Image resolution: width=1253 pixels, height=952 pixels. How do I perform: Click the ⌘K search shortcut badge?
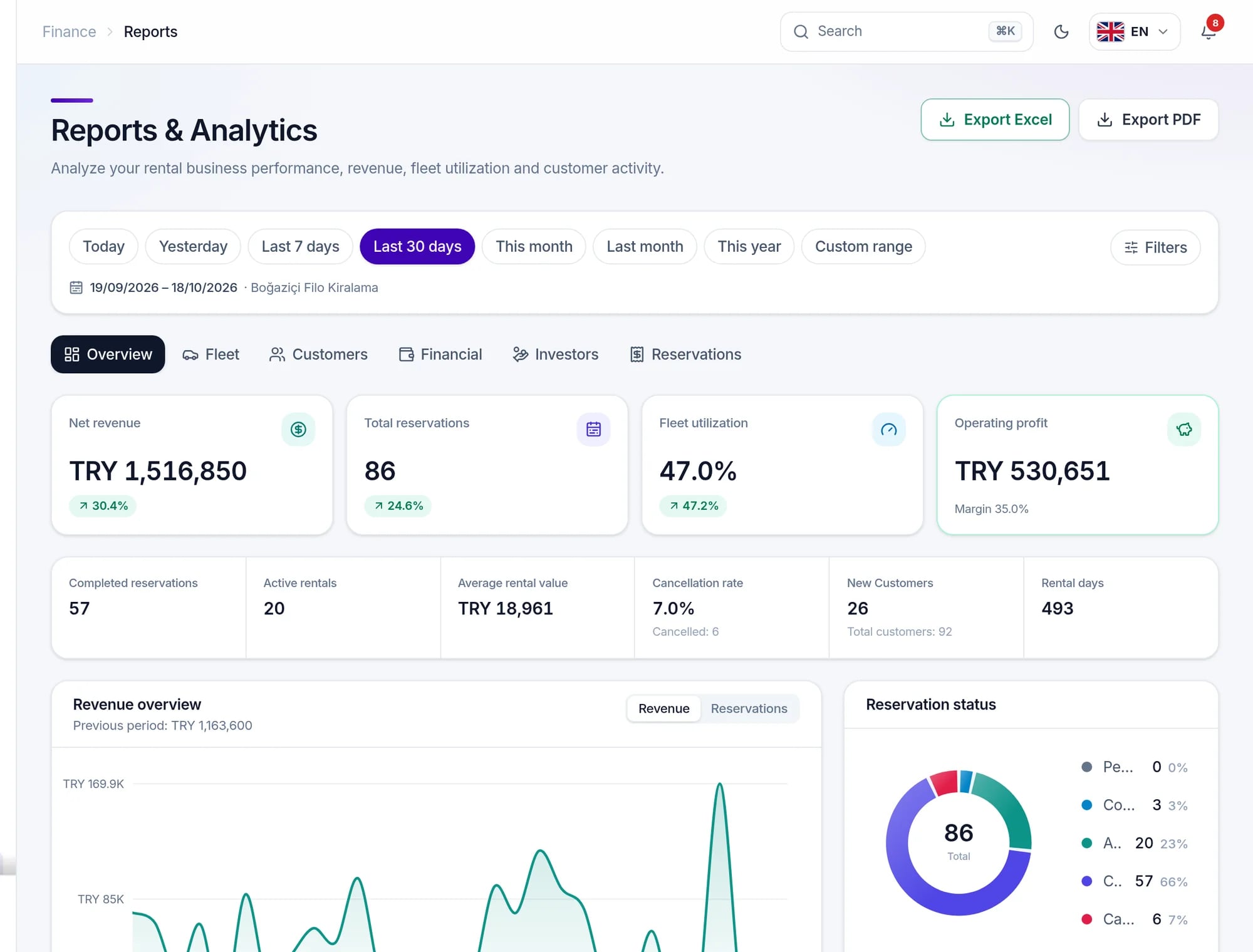(x=1005, y=31)
